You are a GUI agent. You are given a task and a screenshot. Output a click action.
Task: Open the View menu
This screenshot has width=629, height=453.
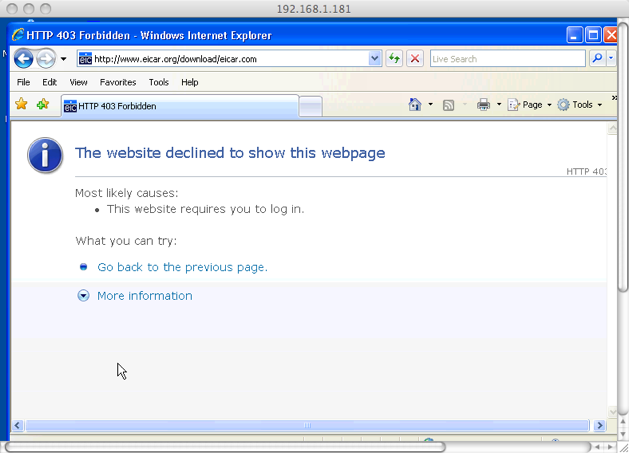(x=78, y=82)
